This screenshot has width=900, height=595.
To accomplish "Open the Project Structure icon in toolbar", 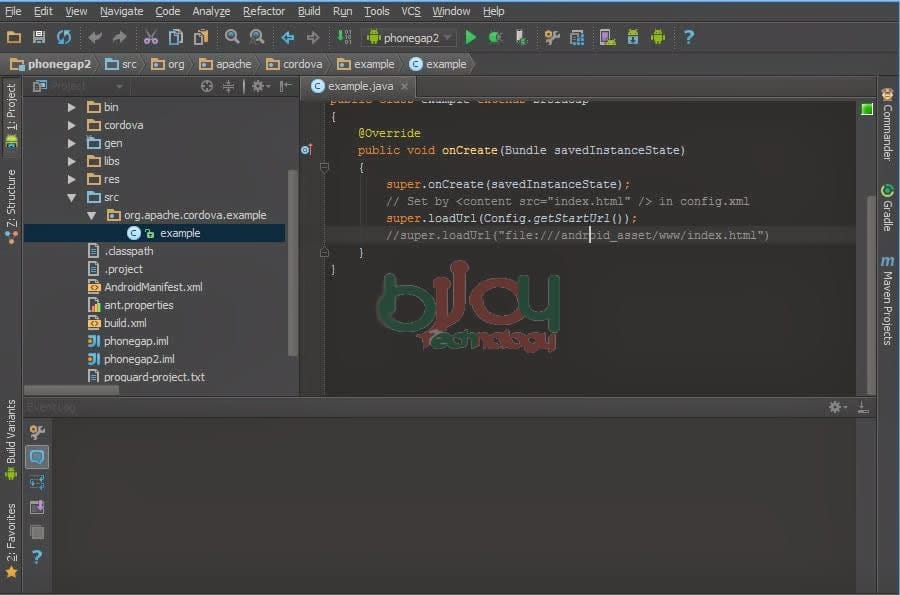I will point(577,37).
